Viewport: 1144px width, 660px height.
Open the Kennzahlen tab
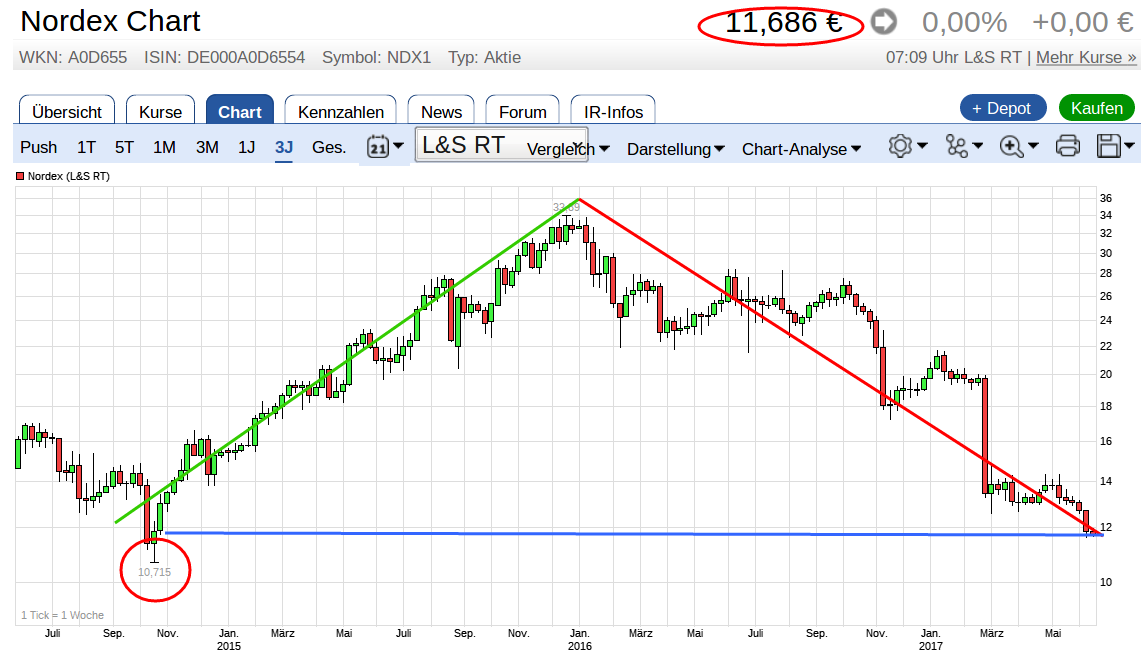(341, 110)
